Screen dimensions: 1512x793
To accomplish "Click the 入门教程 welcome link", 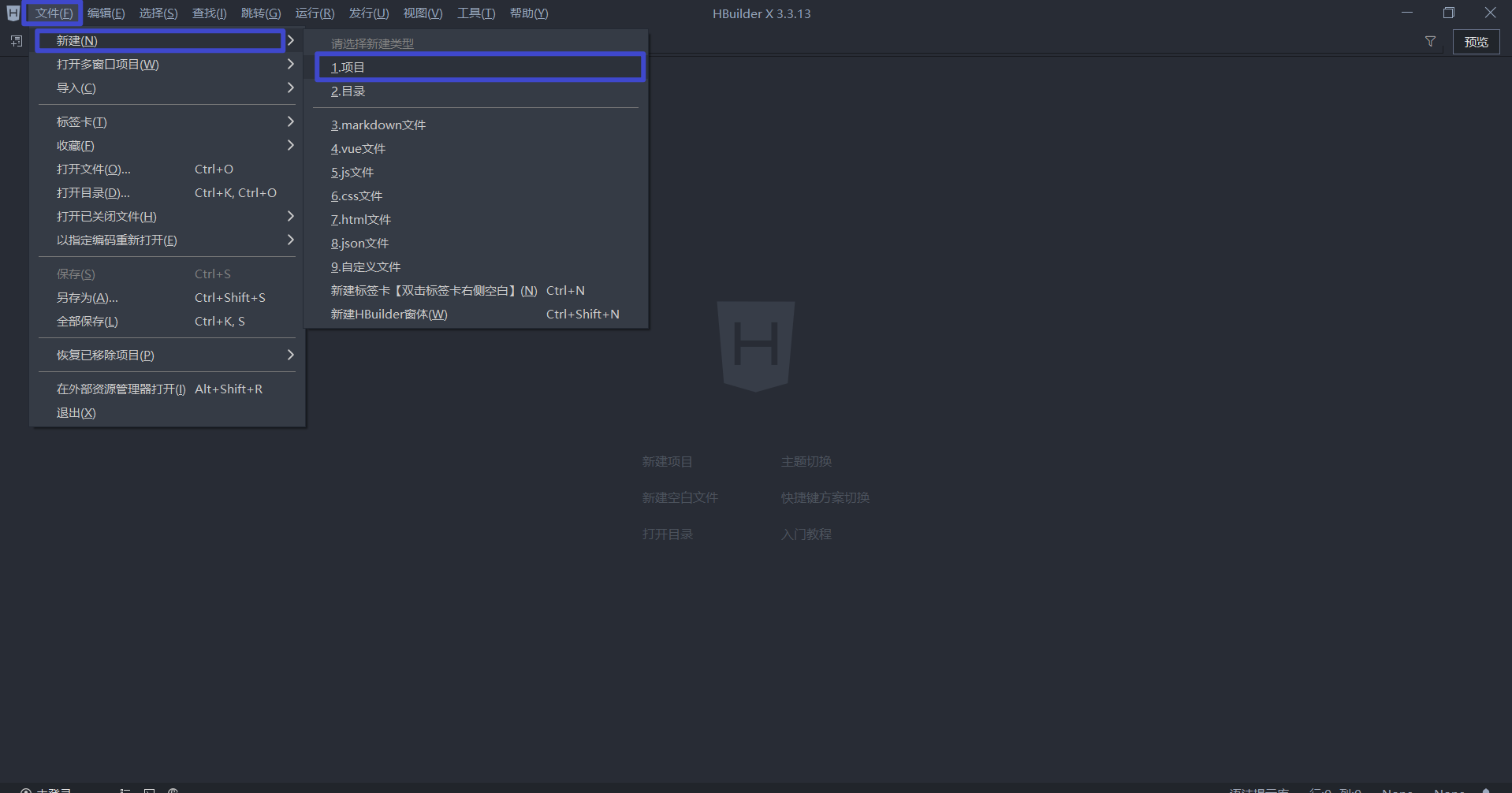I will pos(806,534).
